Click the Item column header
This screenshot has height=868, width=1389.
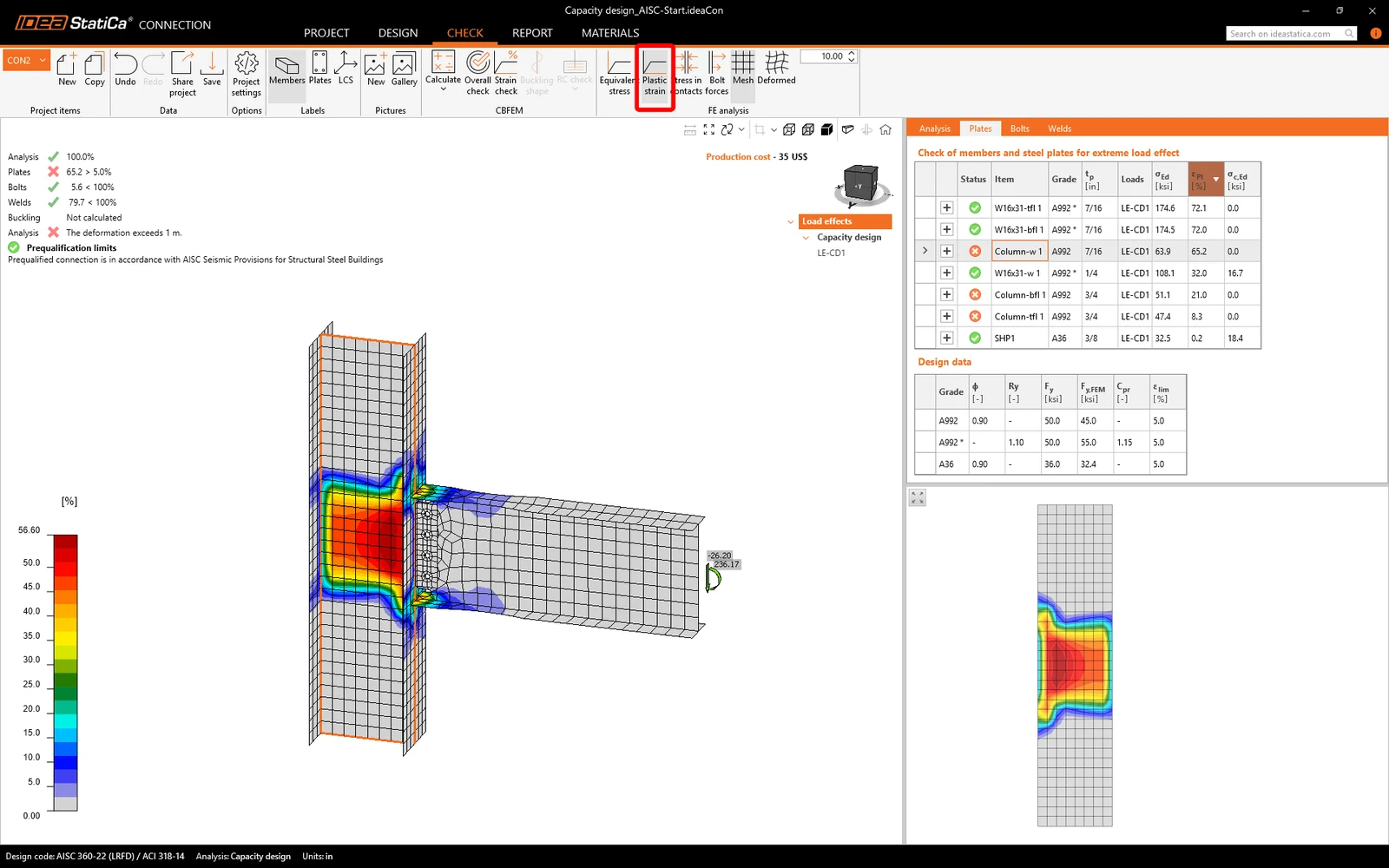[1019, 180]
